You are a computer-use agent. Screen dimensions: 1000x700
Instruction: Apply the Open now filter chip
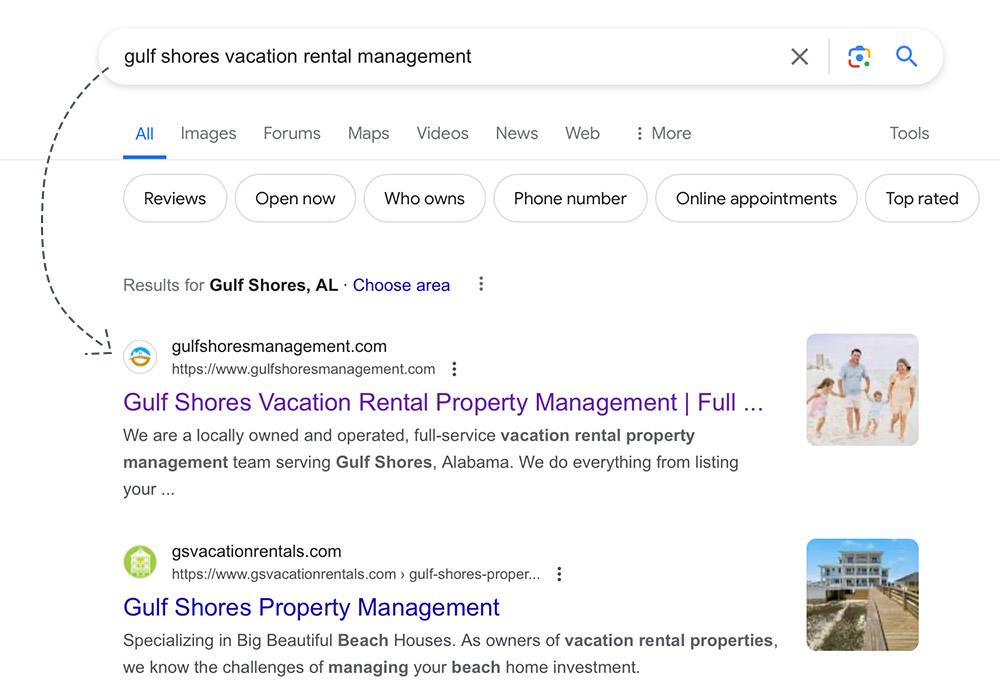click(295, 198)
